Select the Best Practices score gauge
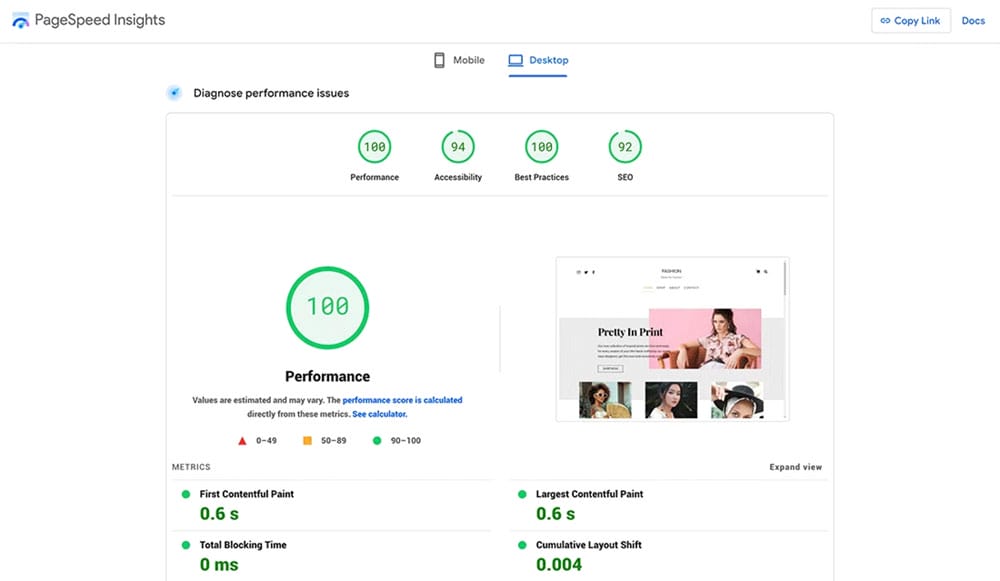The width and height of the screenshot is (1000, 581). tap(541, 147)
